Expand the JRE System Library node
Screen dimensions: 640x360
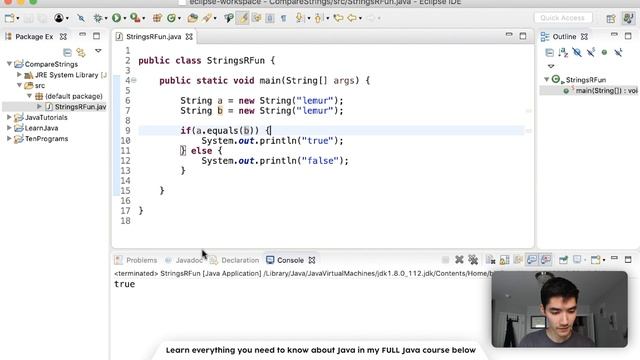pos(19,75)
